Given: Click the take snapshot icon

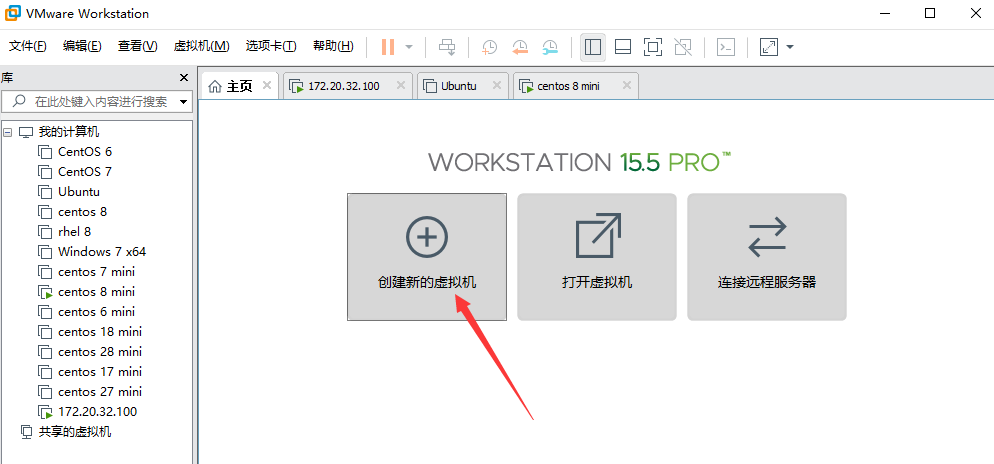Looking at the screenshot, I should pyautogui.click(x=489, y=47).
